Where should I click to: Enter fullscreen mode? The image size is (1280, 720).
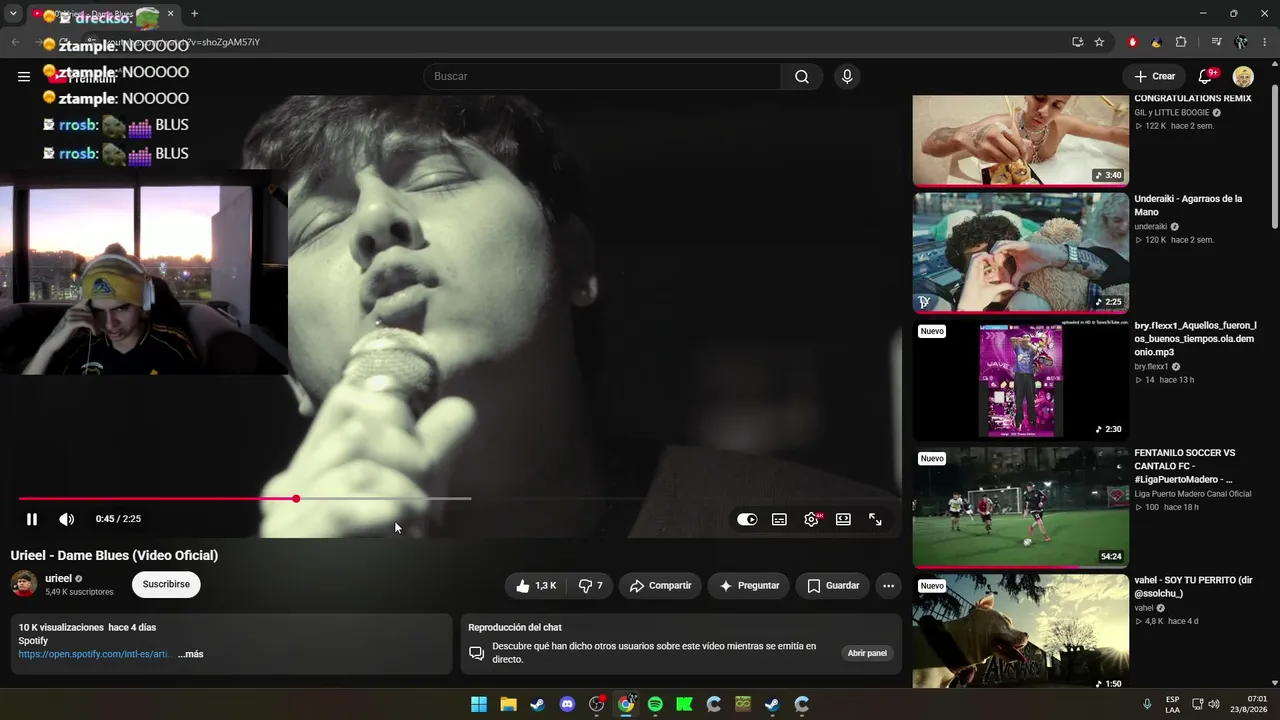[x=875, y=519]
